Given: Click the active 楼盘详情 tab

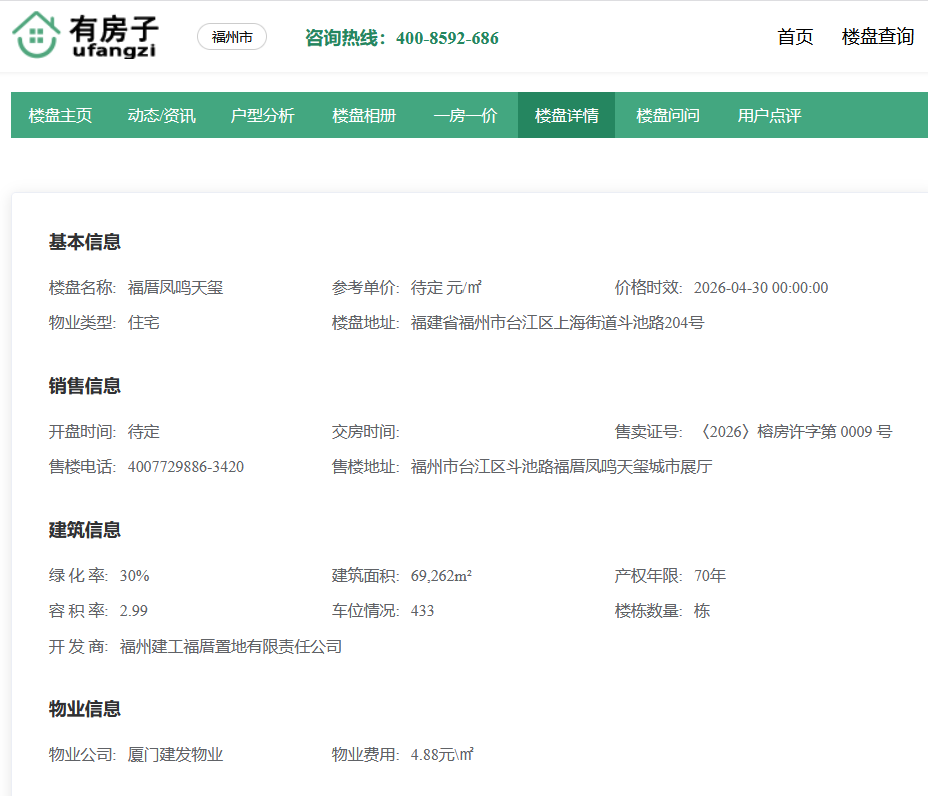Looking at the screenshot, I should [566, 116].
